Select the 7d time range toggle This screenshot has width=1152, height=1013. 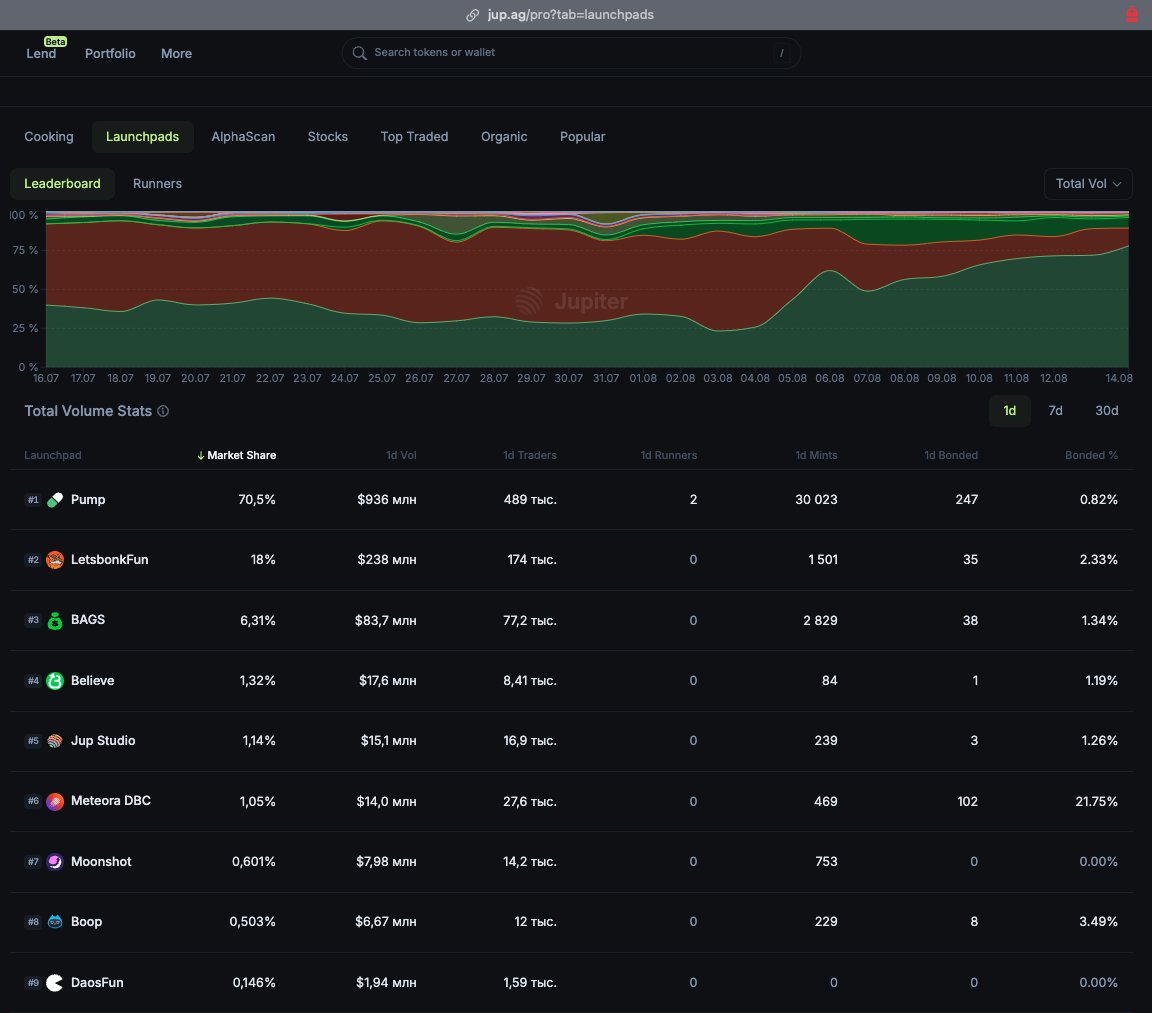[1055, 411]
